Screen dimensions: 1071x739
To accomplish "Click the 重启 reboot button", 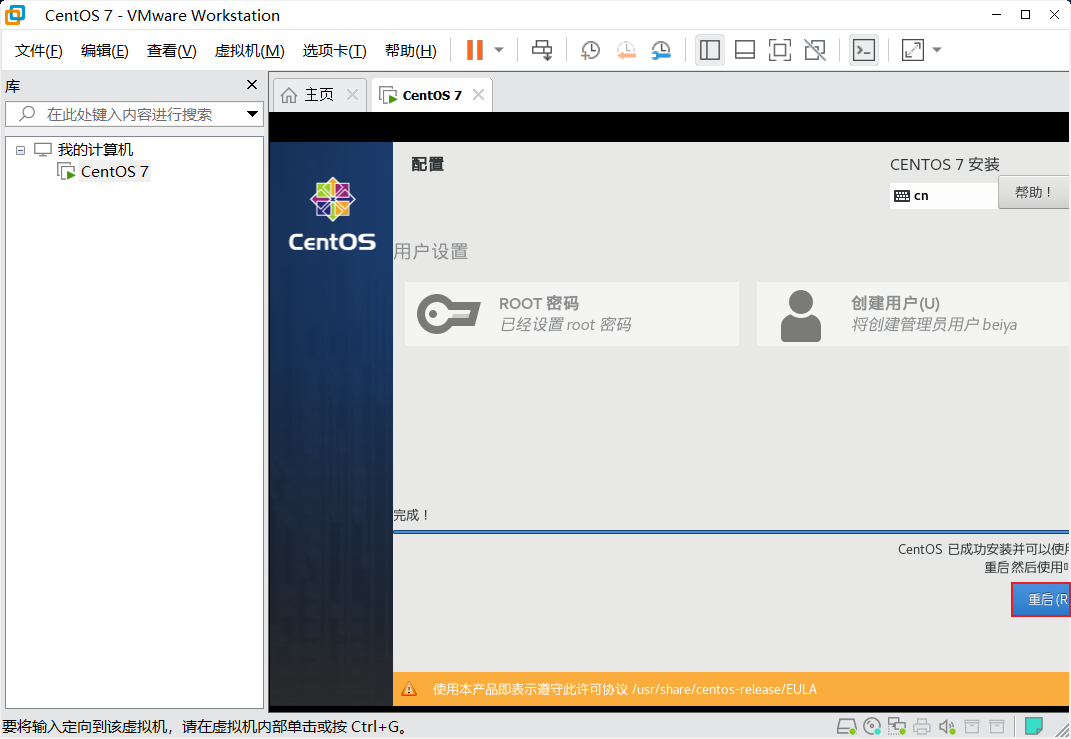I will point(1041,599).
